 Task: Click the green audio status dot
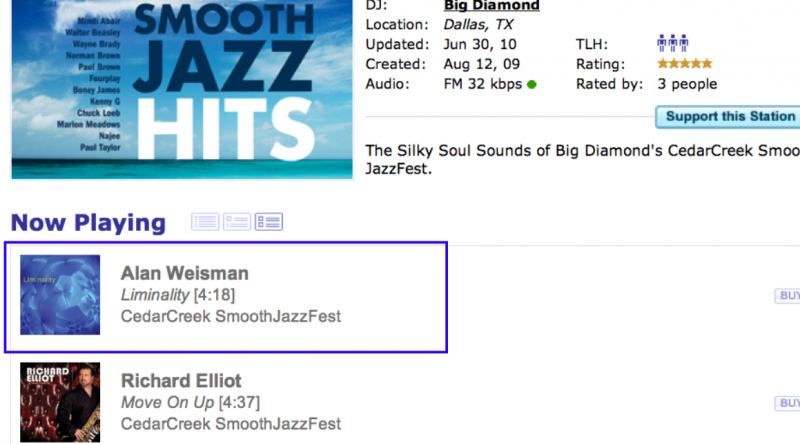532,85
